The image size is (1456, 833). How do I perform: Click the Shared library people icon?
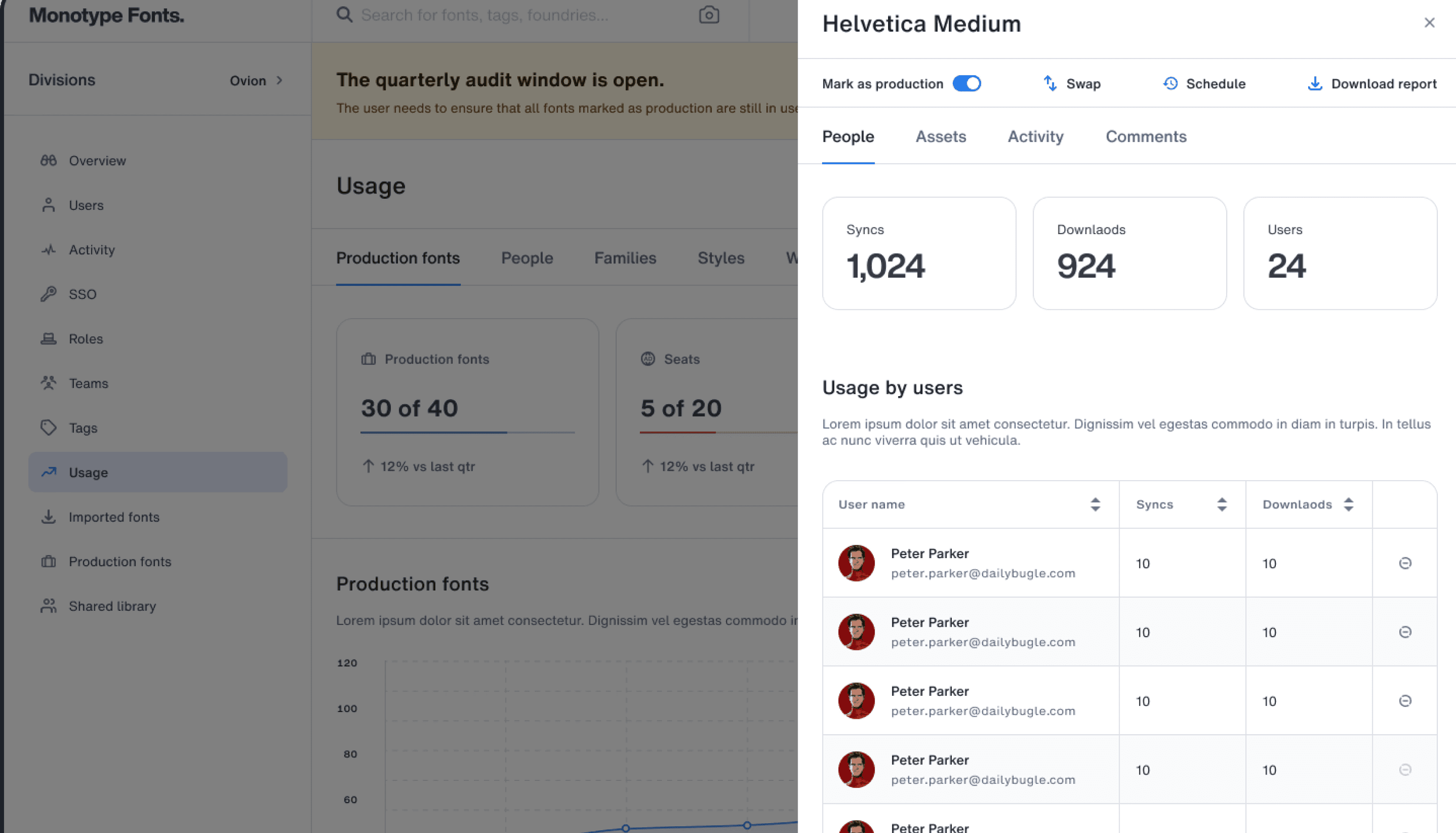tap(49, 606)
